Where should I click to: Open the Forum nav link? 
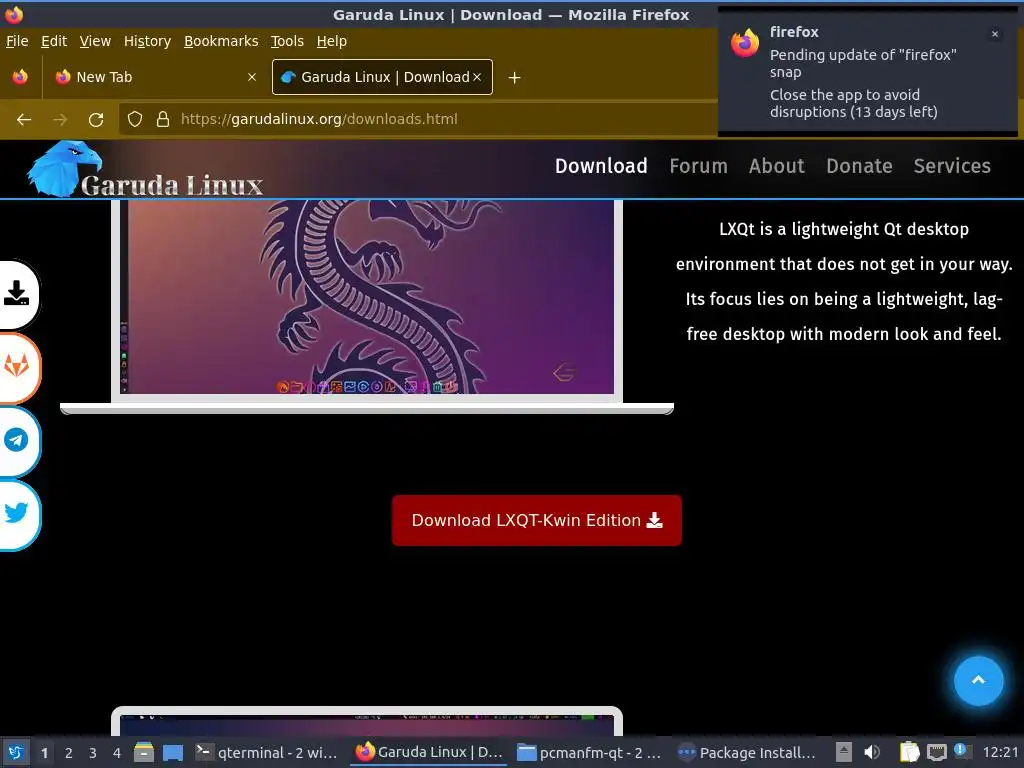pos(698,166)
